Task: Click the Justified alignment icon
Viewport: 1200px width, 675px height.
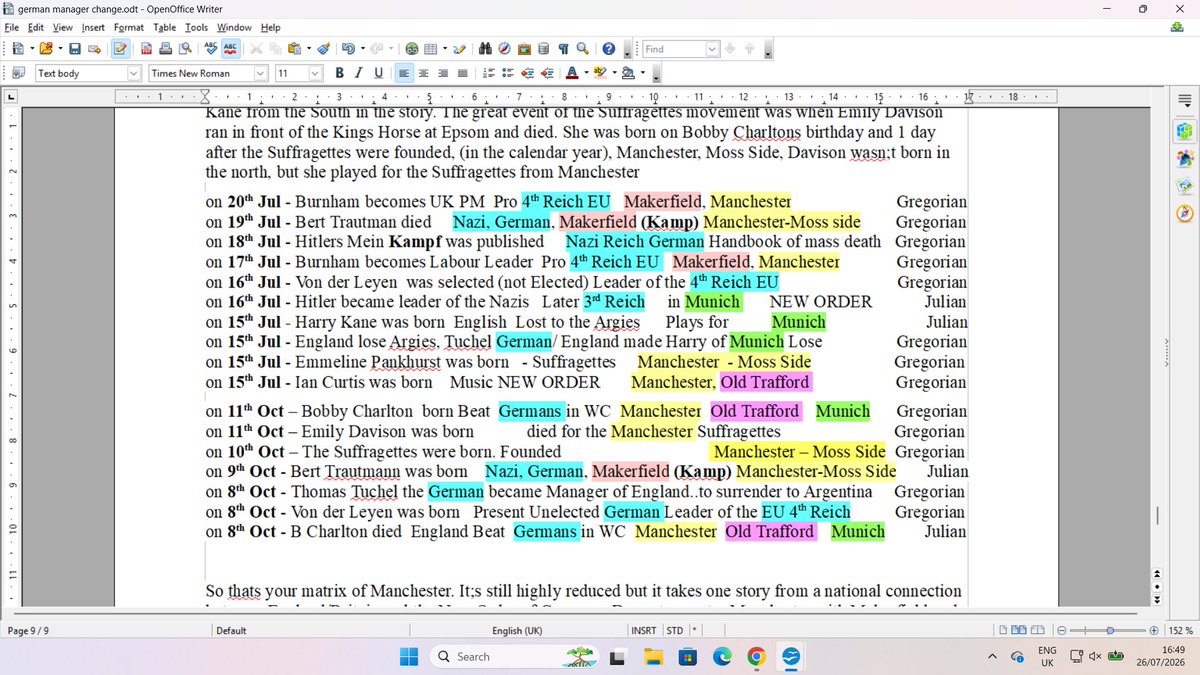Action: [x=462, y=73]
